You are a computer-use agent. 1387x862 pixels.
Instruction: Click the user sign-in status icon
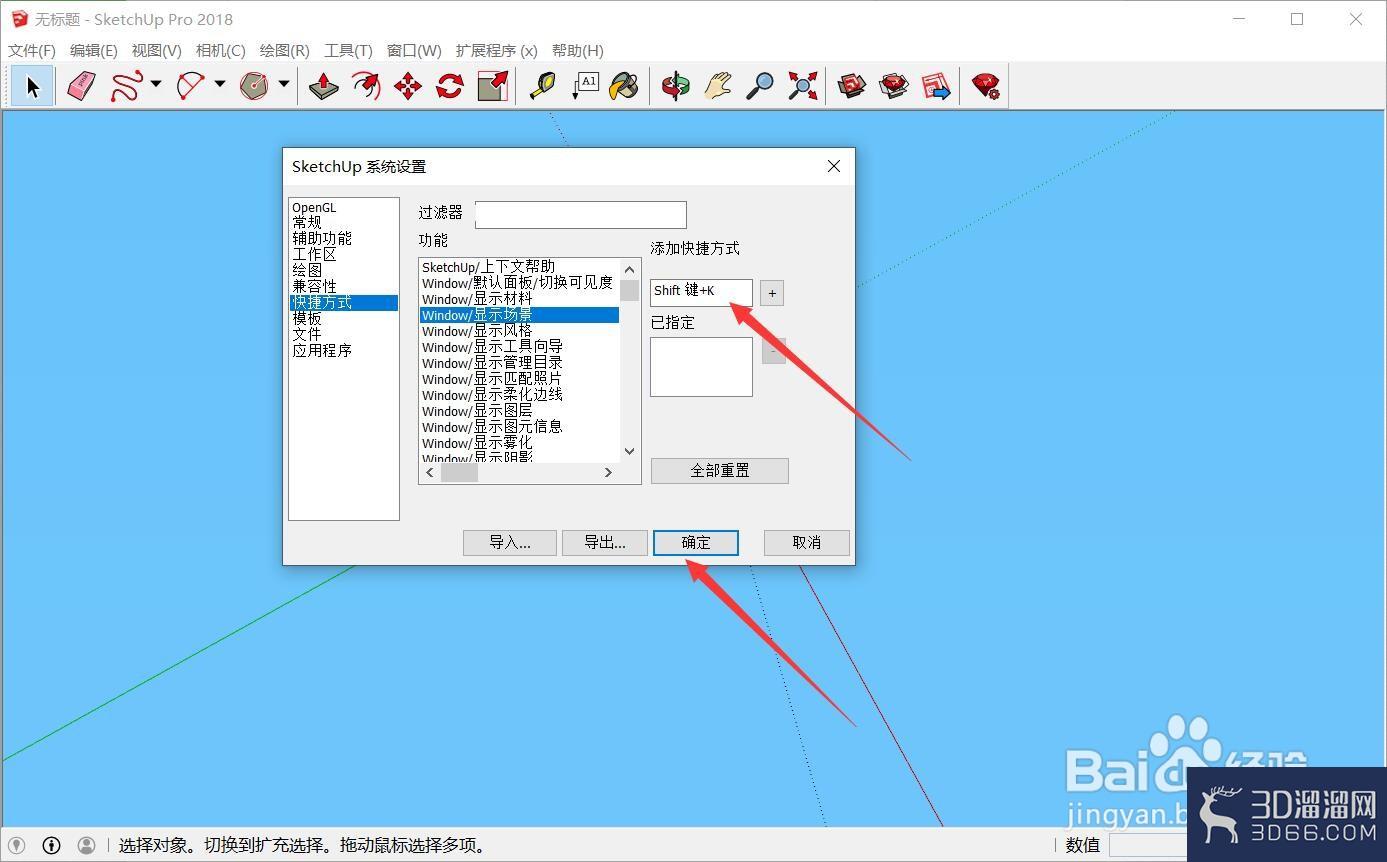tap(87, 846)
